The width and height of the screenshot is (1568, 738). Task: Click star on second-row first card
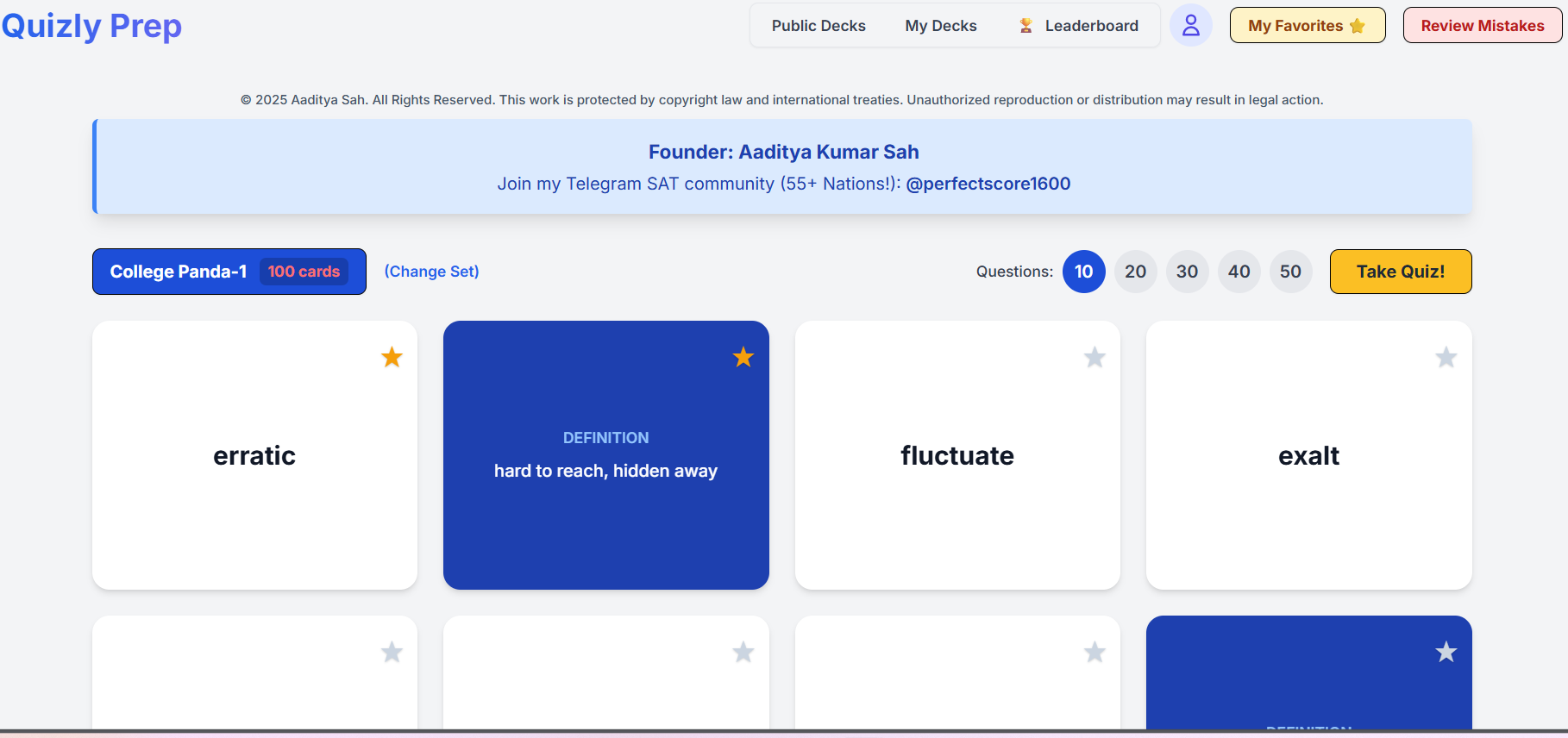pyautogui.click(x=392, y=652)
